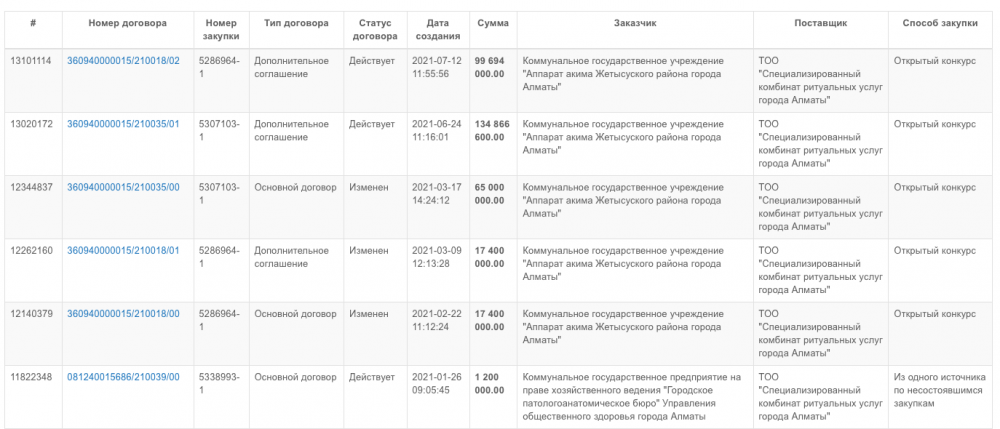Click the "Дата создания" column header
This screenshot has height=429, width=1000.
pyautogui.click(x=437, y=28)
